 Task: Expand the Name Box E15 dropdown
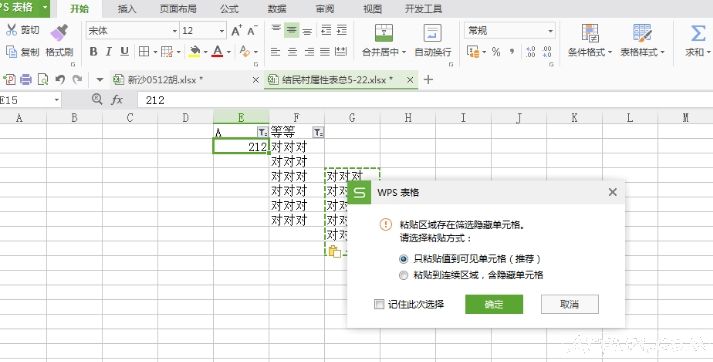(x=57, y=100)
